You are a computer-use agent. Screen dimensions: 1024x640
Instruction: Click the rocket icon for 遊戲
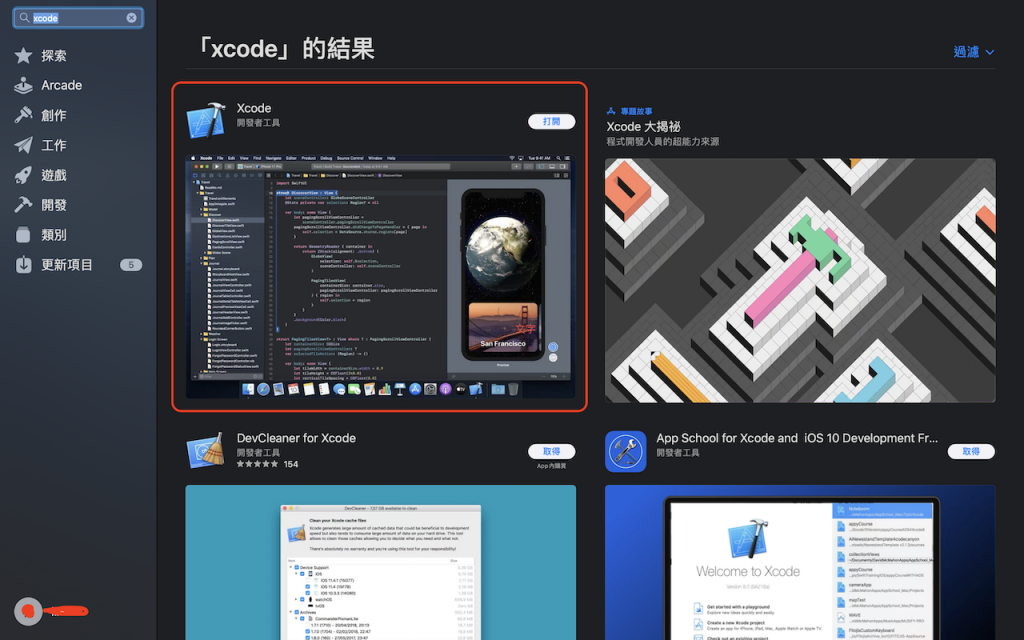tap(24, 175)
